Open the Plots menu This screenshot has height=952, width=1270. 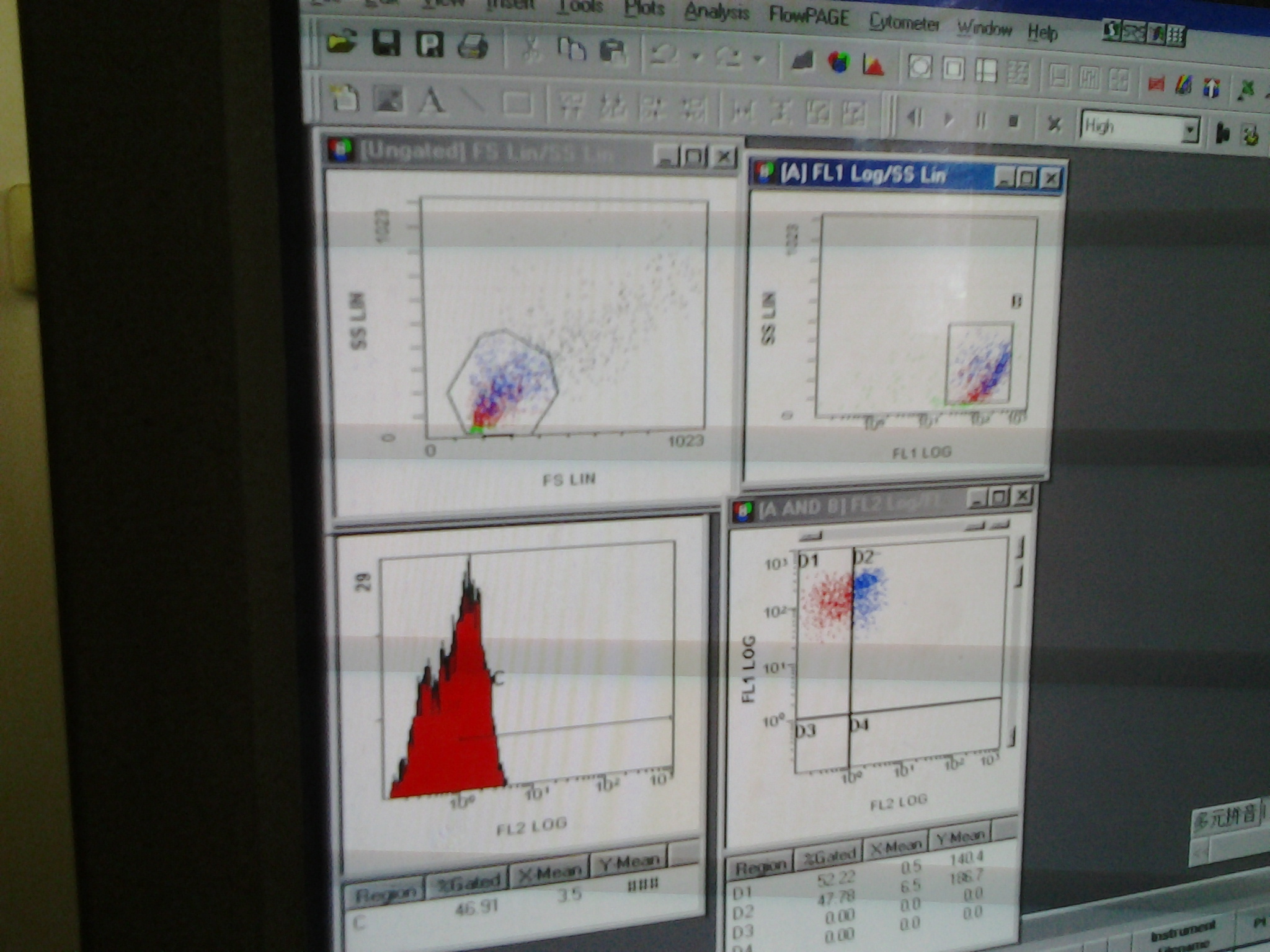coord(646,8)
